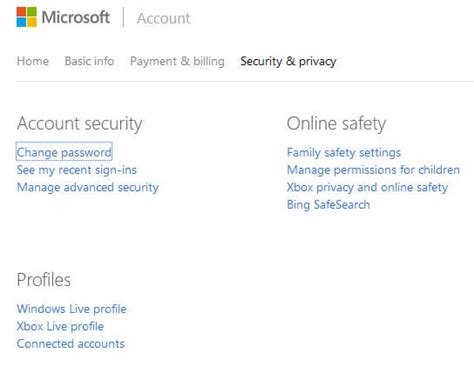
Task: Select the Security & privacy tab
Action: pyautogui.click(x=288, y=61)
